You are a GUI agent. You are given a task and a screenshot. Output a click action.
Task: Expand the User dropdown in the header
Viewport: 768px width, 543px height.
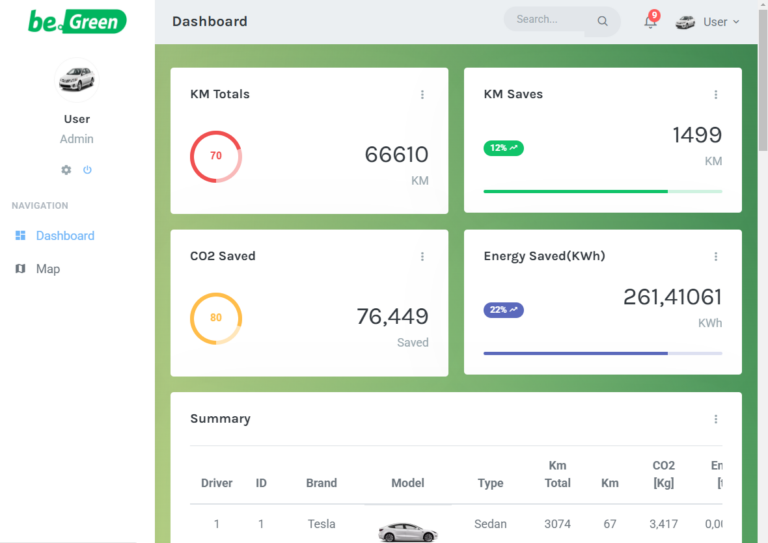click(x=721, y=22)
